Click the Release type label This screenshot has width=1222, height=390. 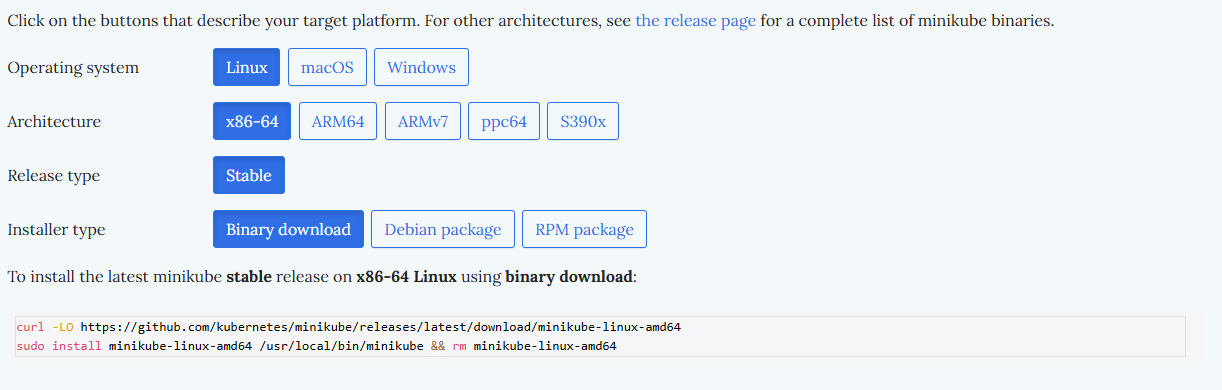point(53,176)
